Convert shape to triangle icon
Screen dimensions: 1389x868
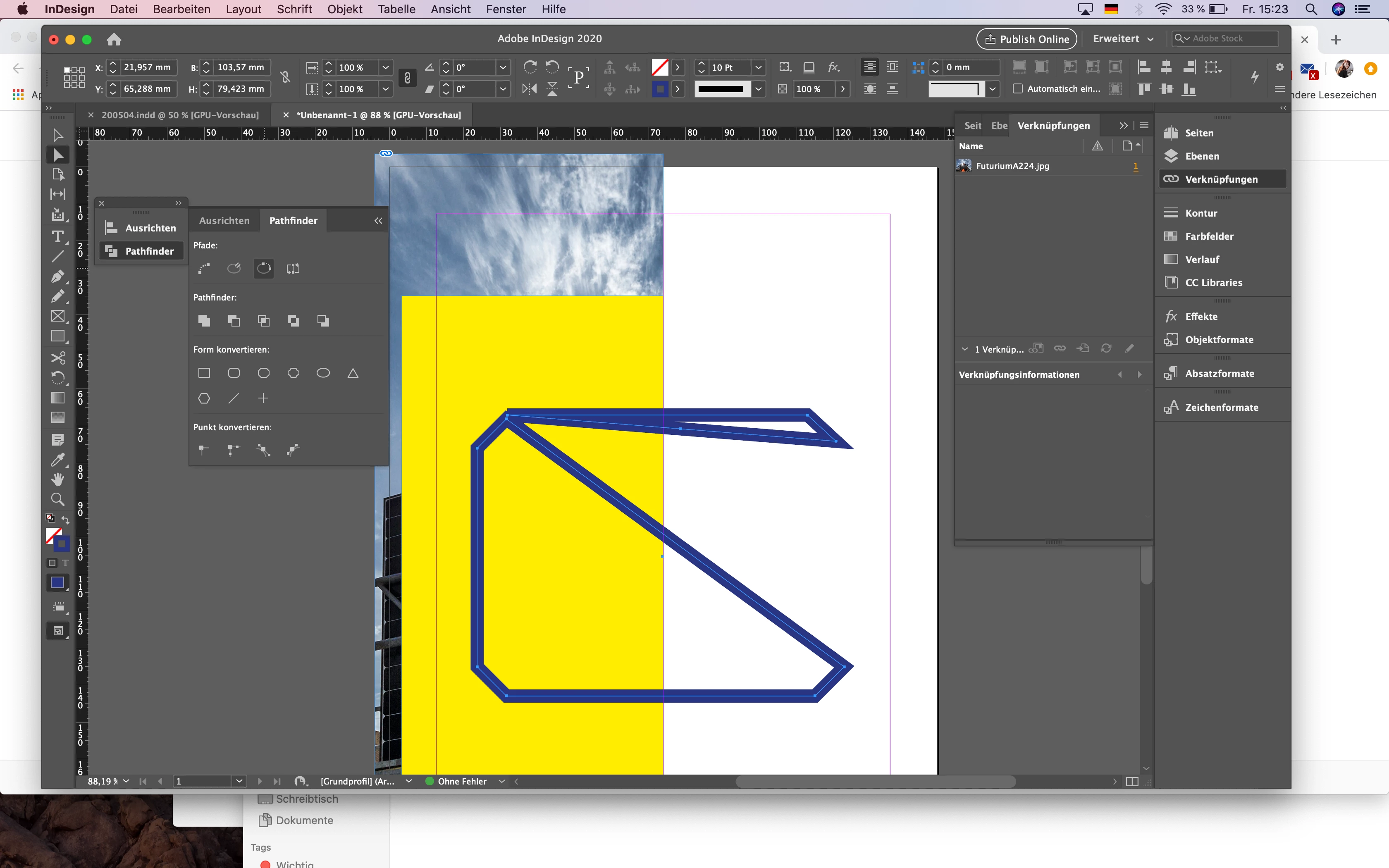pyautogui.click(x=353, y=373)
